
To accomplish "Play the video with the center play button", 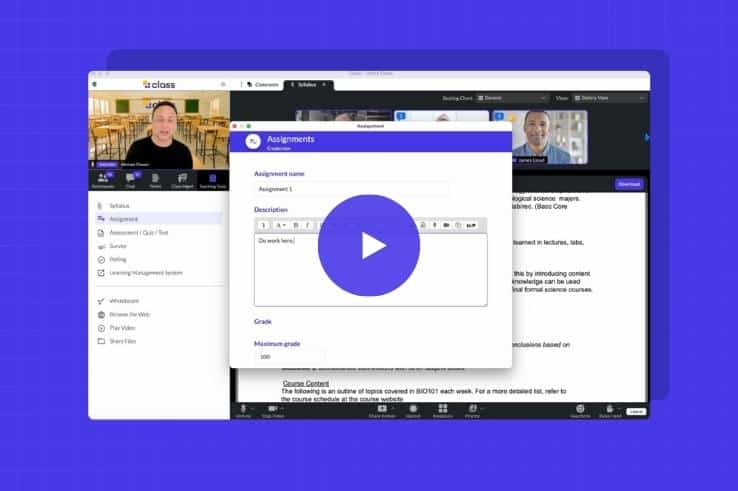I will (x=369, y=245).
